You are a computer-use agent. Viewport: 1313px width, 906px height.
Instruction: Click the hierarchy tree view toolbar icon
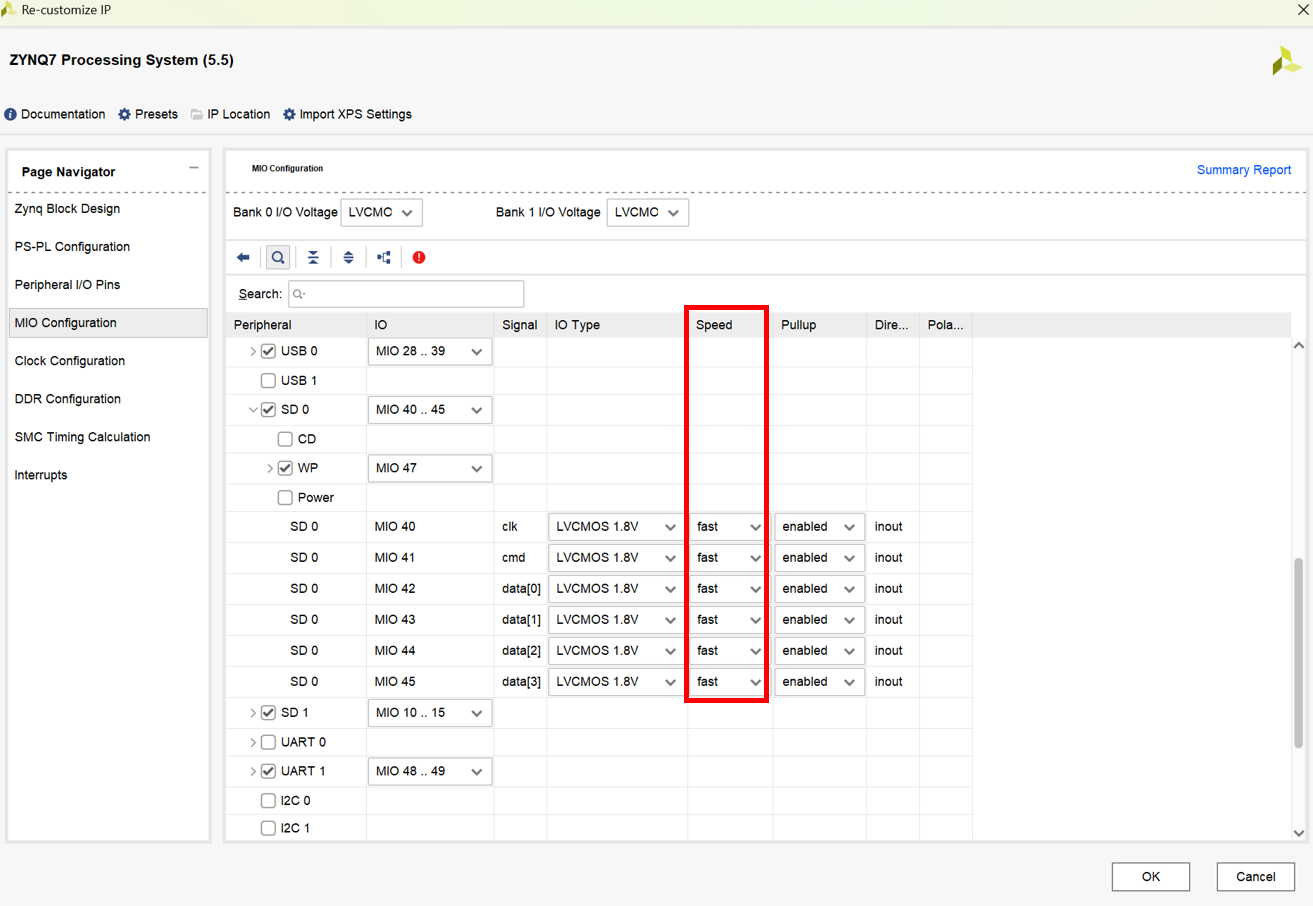[384, 258]
